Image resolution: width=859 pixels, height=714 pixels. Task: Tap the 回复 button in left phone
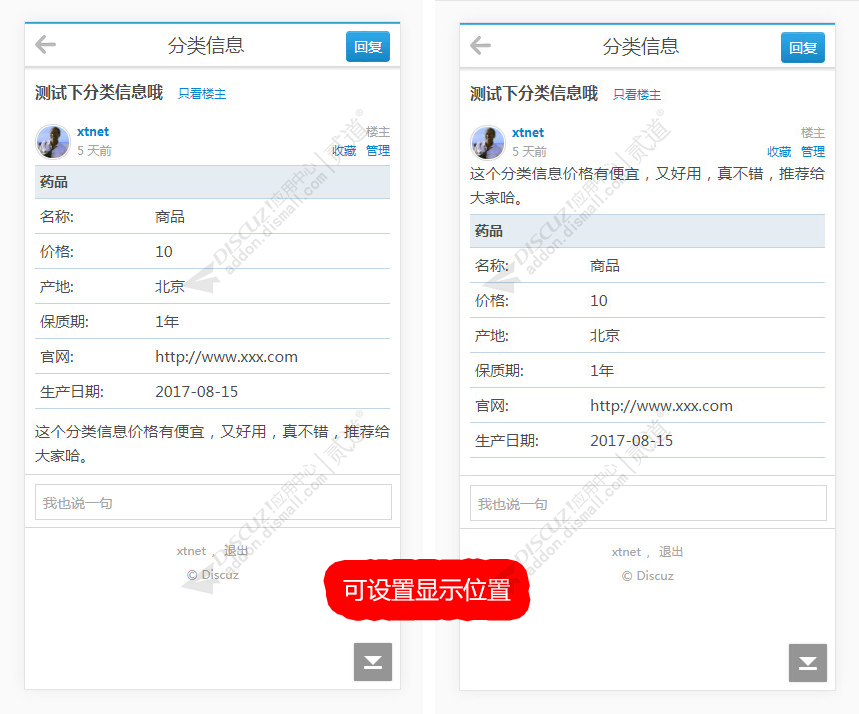368,47
